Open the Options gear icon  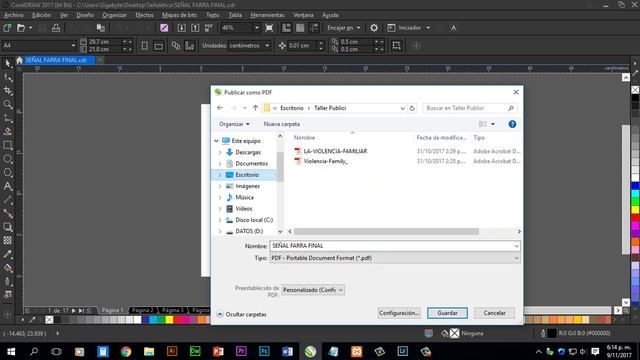[x=374, y=28]
